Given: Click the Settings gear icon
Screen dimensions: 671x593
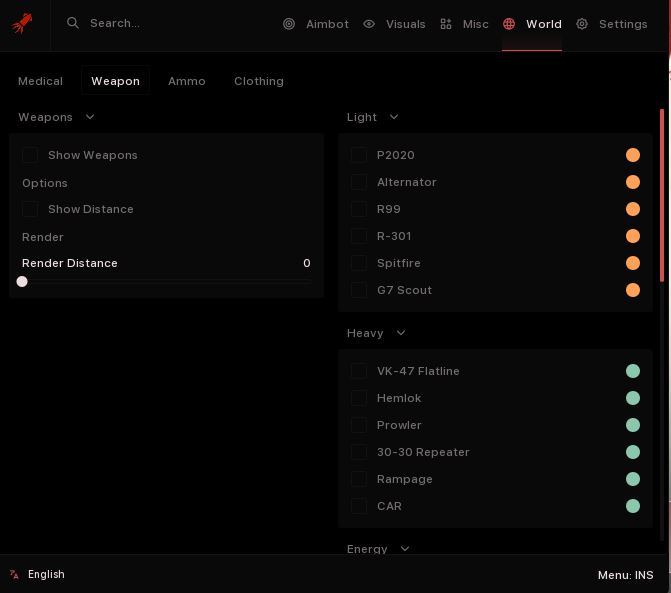Looking at the screenshot, I should coord(582,24).
